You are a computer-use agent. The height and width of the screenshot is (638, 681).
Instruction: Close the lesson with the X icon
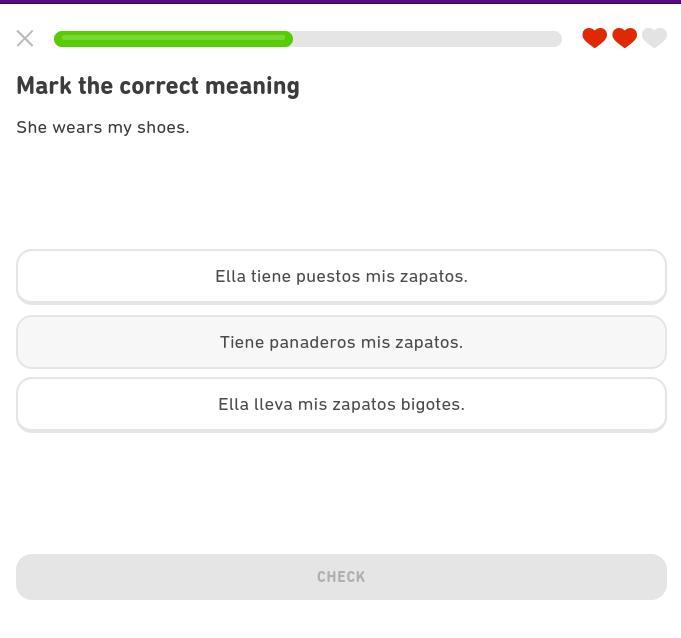pyautogui.click(x=25, y=39)
